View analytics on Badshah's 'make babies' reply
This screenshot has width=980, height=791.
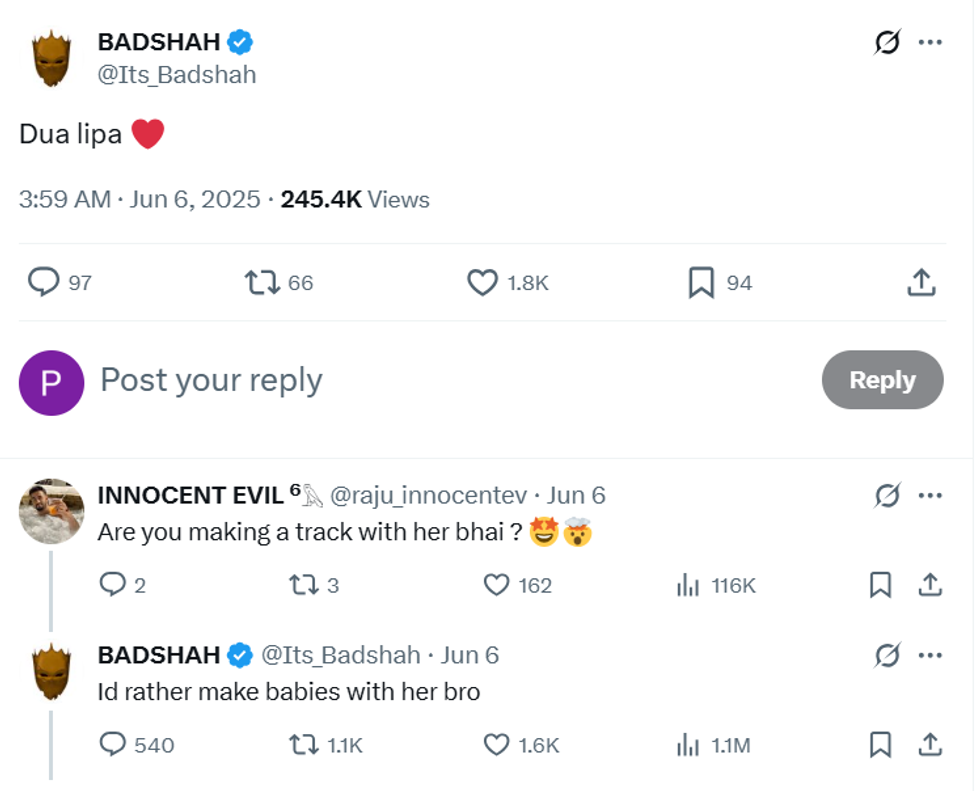click(x=688, y=745)
